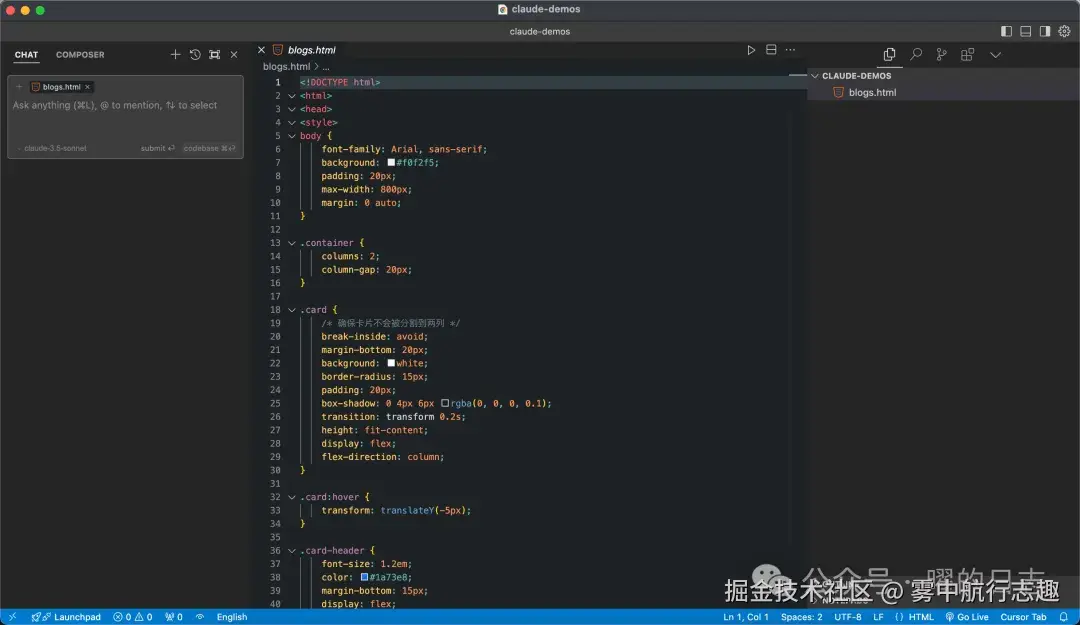The height and width of the screenshot is (625, 1080).
Task: Open errors and warnings count
Action: pyautogui.click(x=132, y=617)
